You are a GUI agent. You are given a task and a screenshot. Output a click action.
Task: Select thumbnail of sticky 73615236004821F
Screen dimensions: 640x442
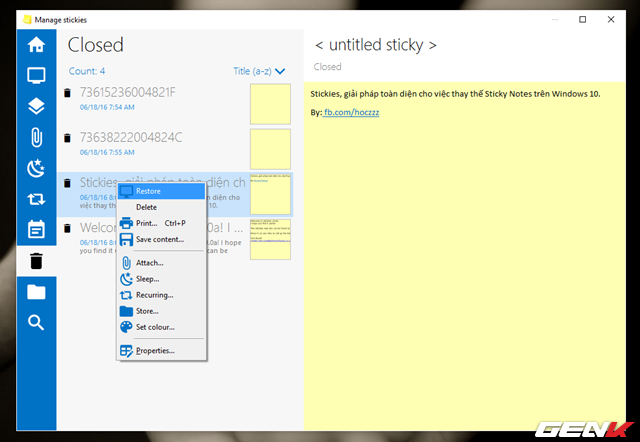pos(270,104)
